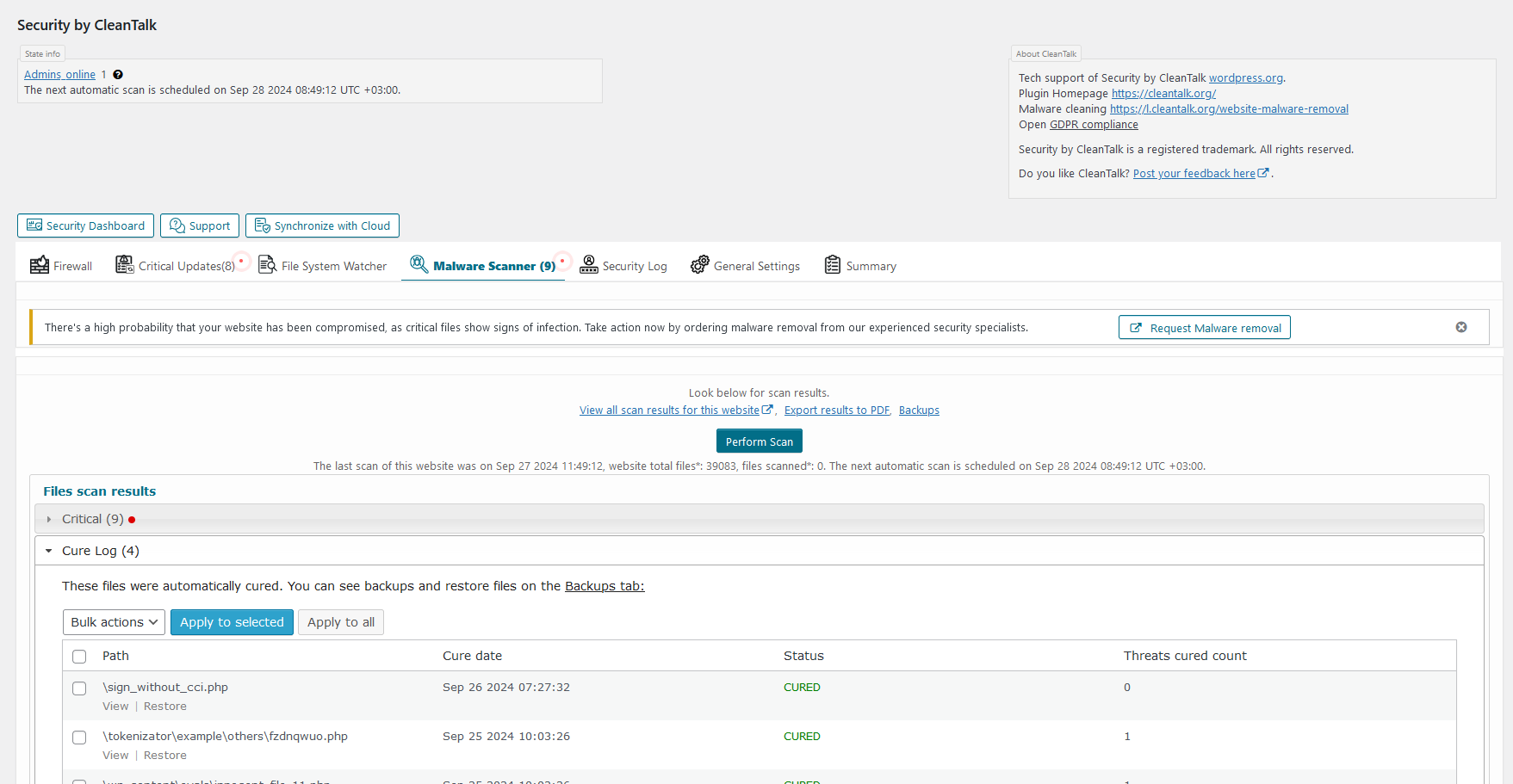Image resolution: width=1513 pixels, height=784 pixels.
Task: Switch to the Summary tab
Action: coord(860,266)
